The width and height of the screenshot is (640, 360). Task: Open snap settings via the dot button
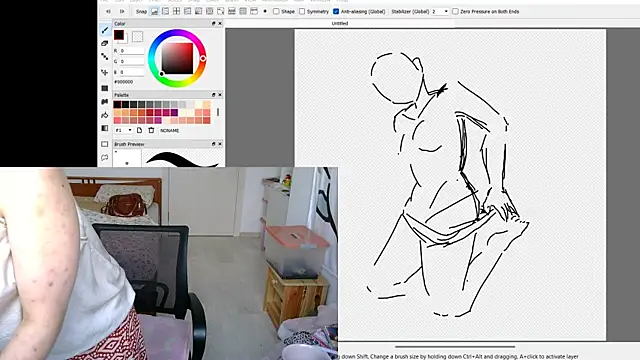tap(265, 11)
